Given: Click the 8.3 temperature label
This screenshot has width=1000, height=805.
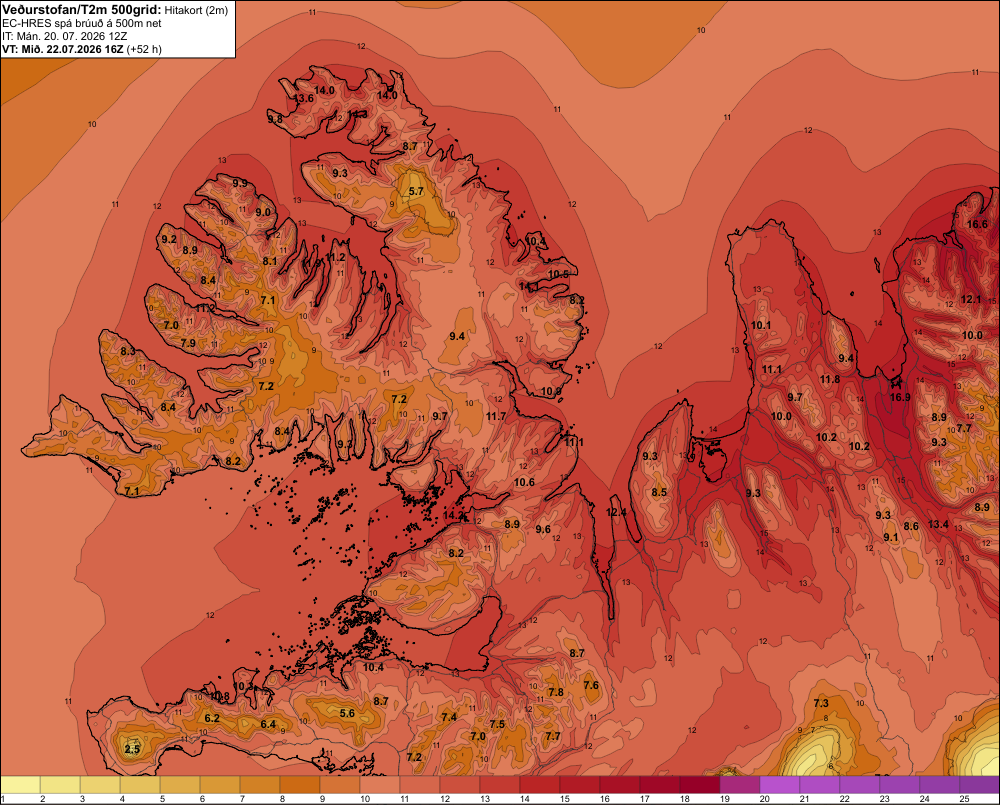Looking at the screenshot, I should pos(128,351).
